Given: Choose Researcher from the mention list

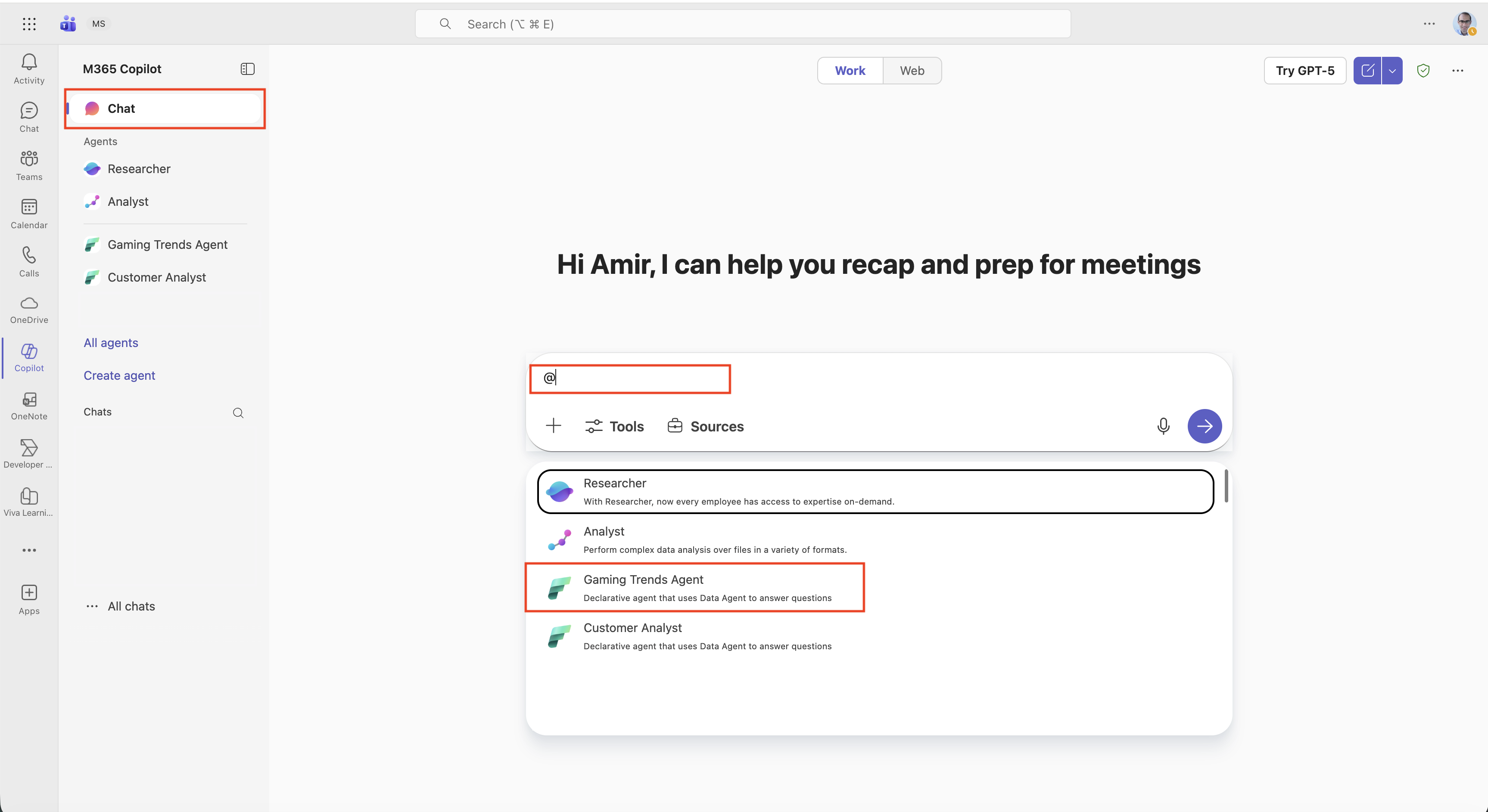Looking at the screenshot, I should [x=875, y=492].
